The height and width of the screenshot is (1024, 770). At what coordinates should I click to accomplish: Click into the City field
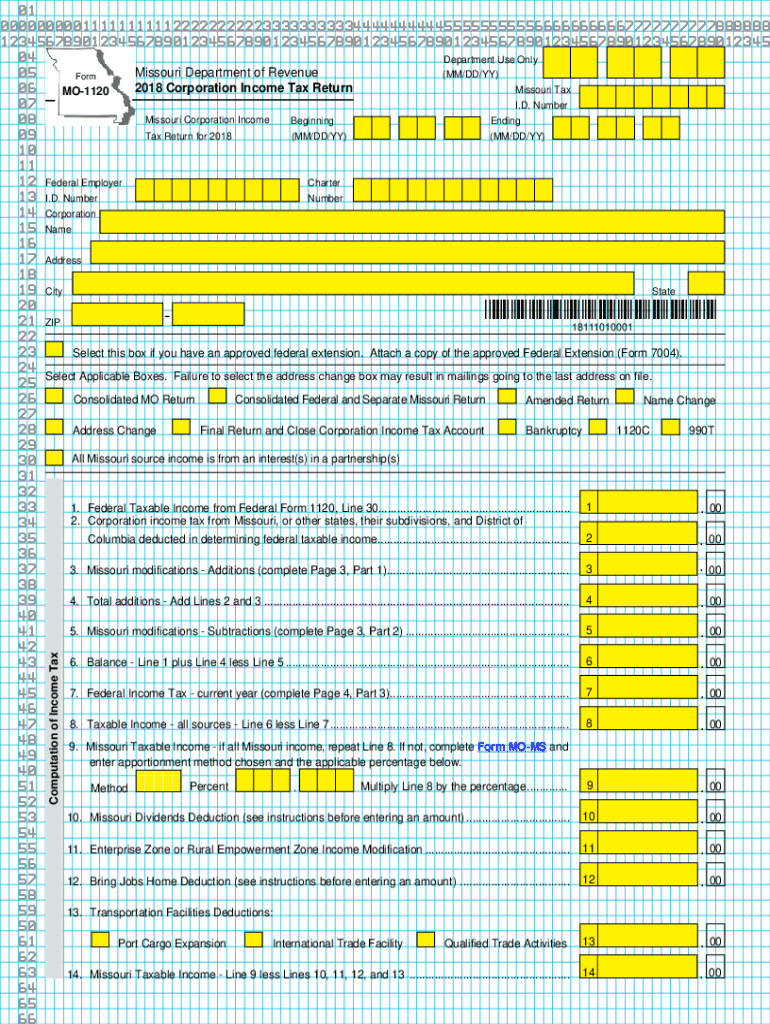pos(353,283)
